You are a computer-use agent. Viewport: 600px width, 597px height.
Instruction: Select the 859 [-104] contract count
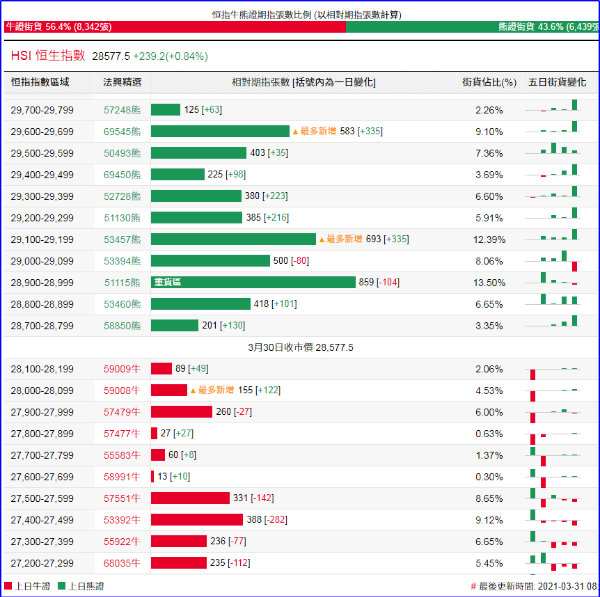click(x=379, y=282)
